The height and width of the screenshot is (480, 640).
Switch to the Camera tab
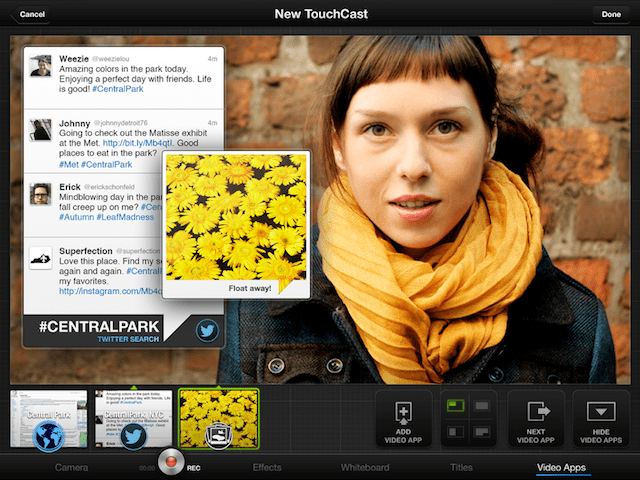click(x=71, y=467)
